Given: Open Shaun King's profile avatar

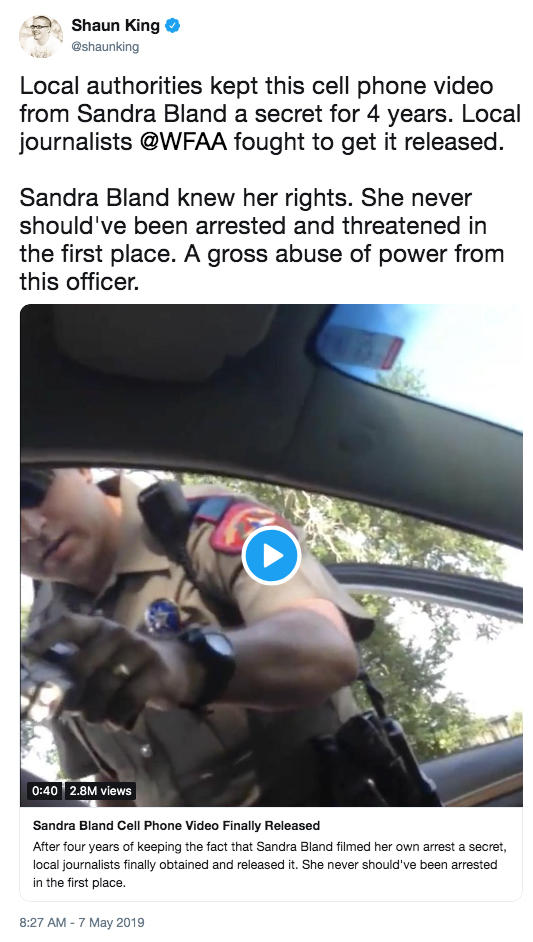Looking at the screenshot, I should point(41,35).
